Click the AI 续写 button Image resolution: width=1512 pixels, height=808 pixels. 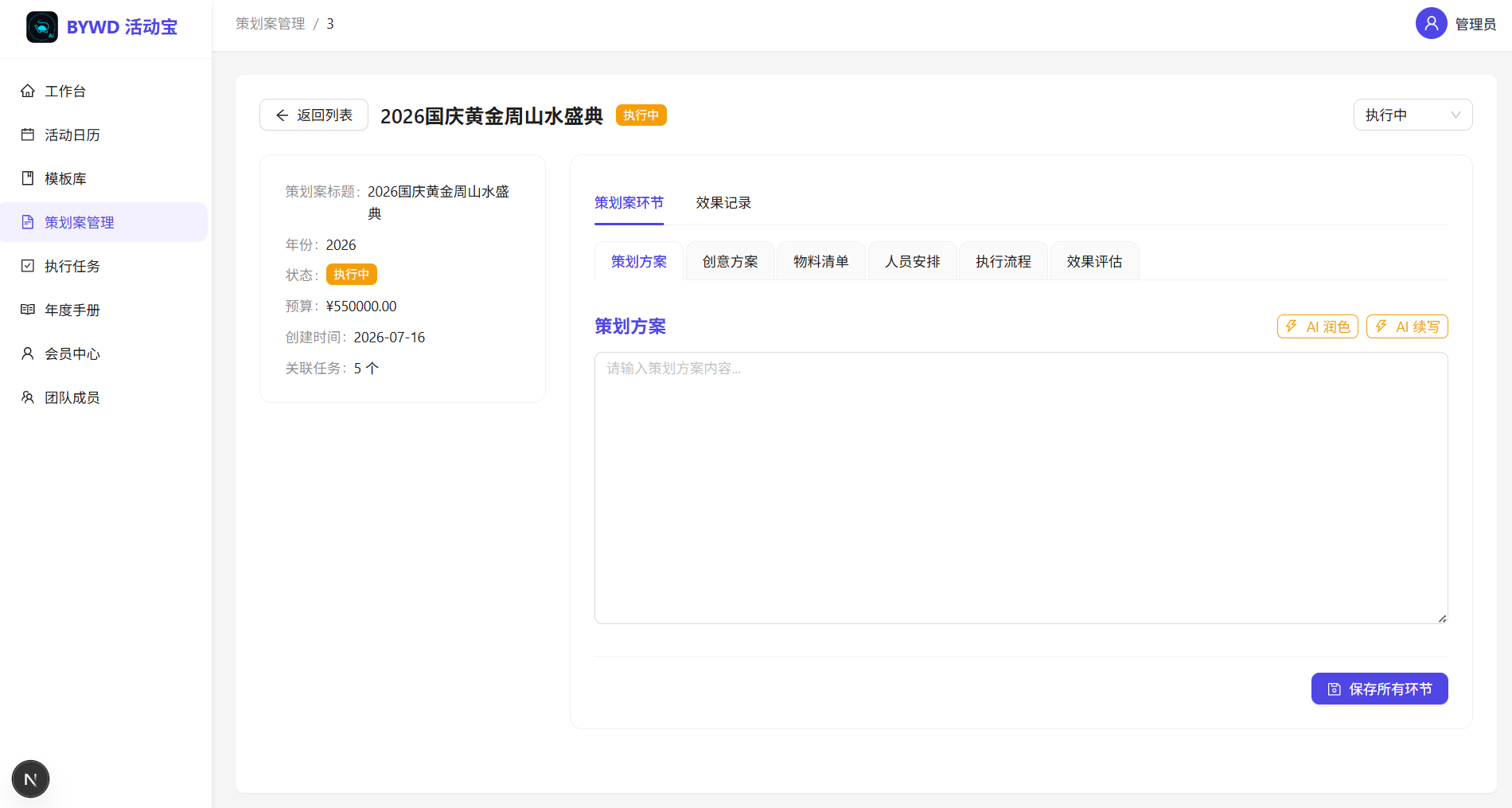coord(1407,326)
